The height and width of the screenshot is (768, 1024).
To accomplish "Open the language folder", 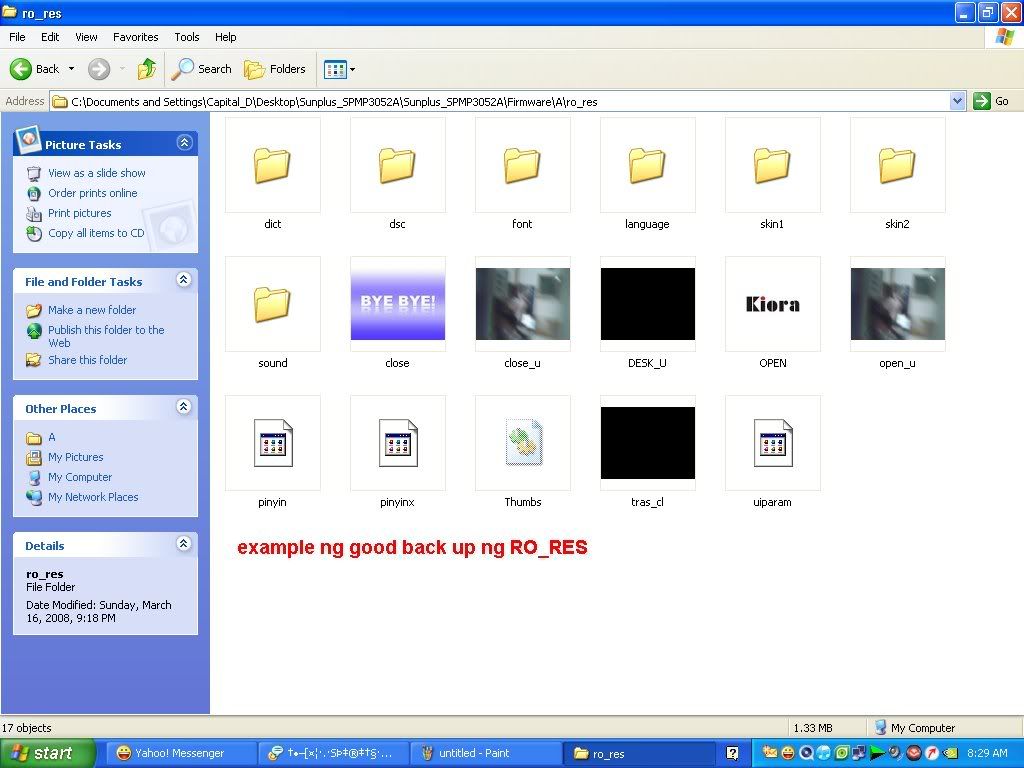I will pyautogui.click(x=648, y=165).
